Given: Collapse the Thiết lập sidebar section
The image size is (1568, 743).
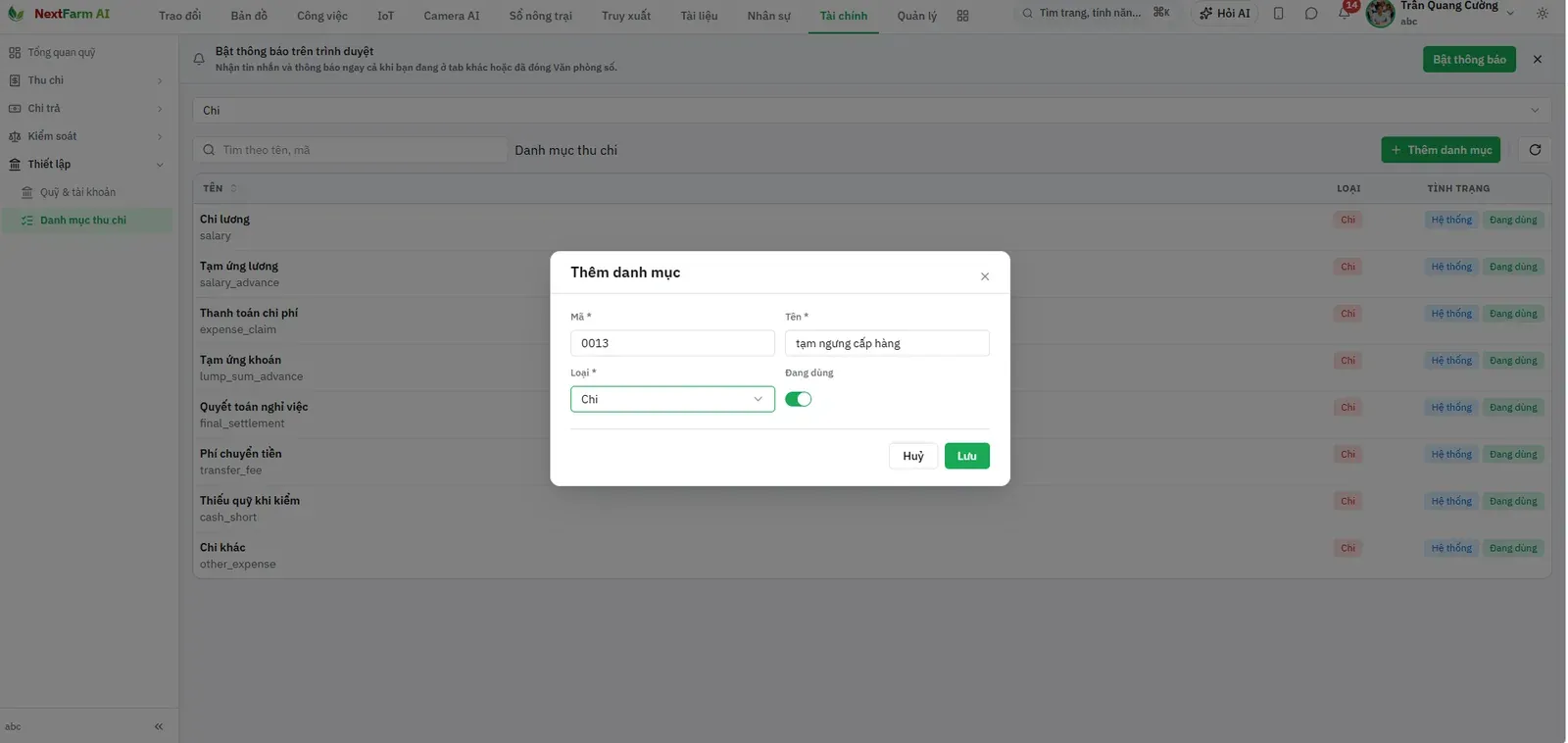Looking at the screenshot, I should (85, 165).
